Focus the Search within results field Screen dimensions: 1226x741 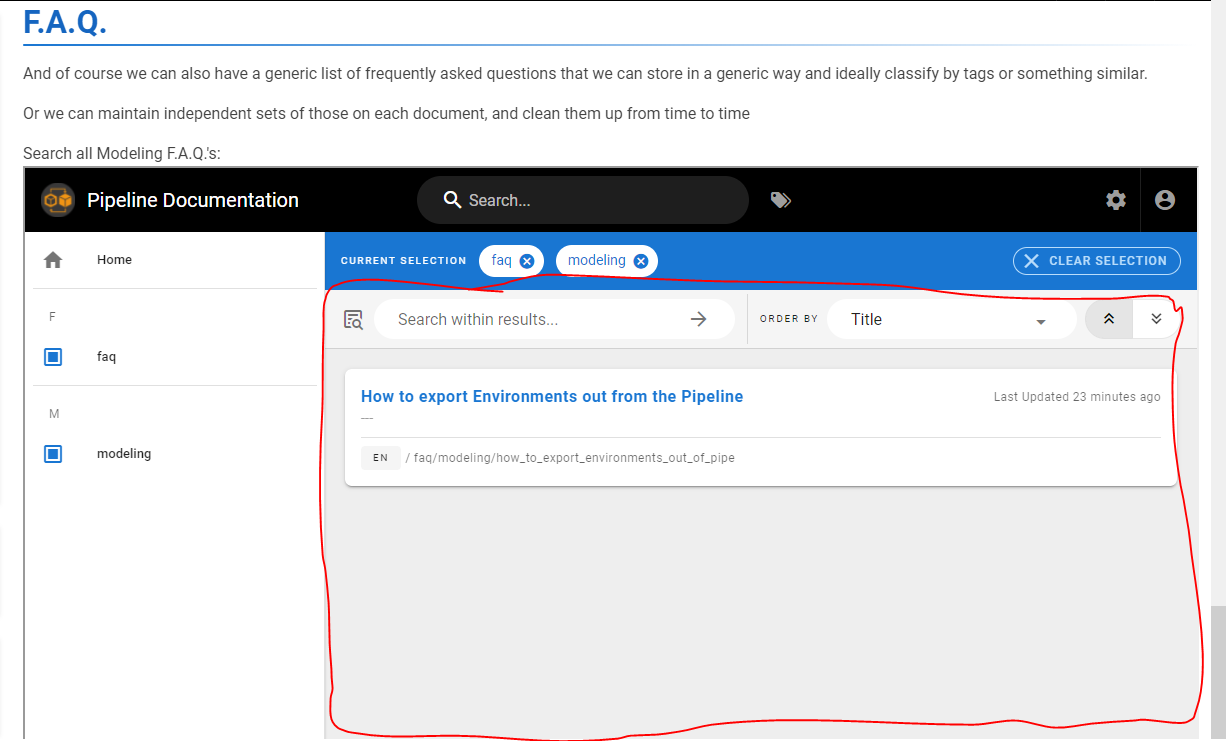click(x=554, y=319)
